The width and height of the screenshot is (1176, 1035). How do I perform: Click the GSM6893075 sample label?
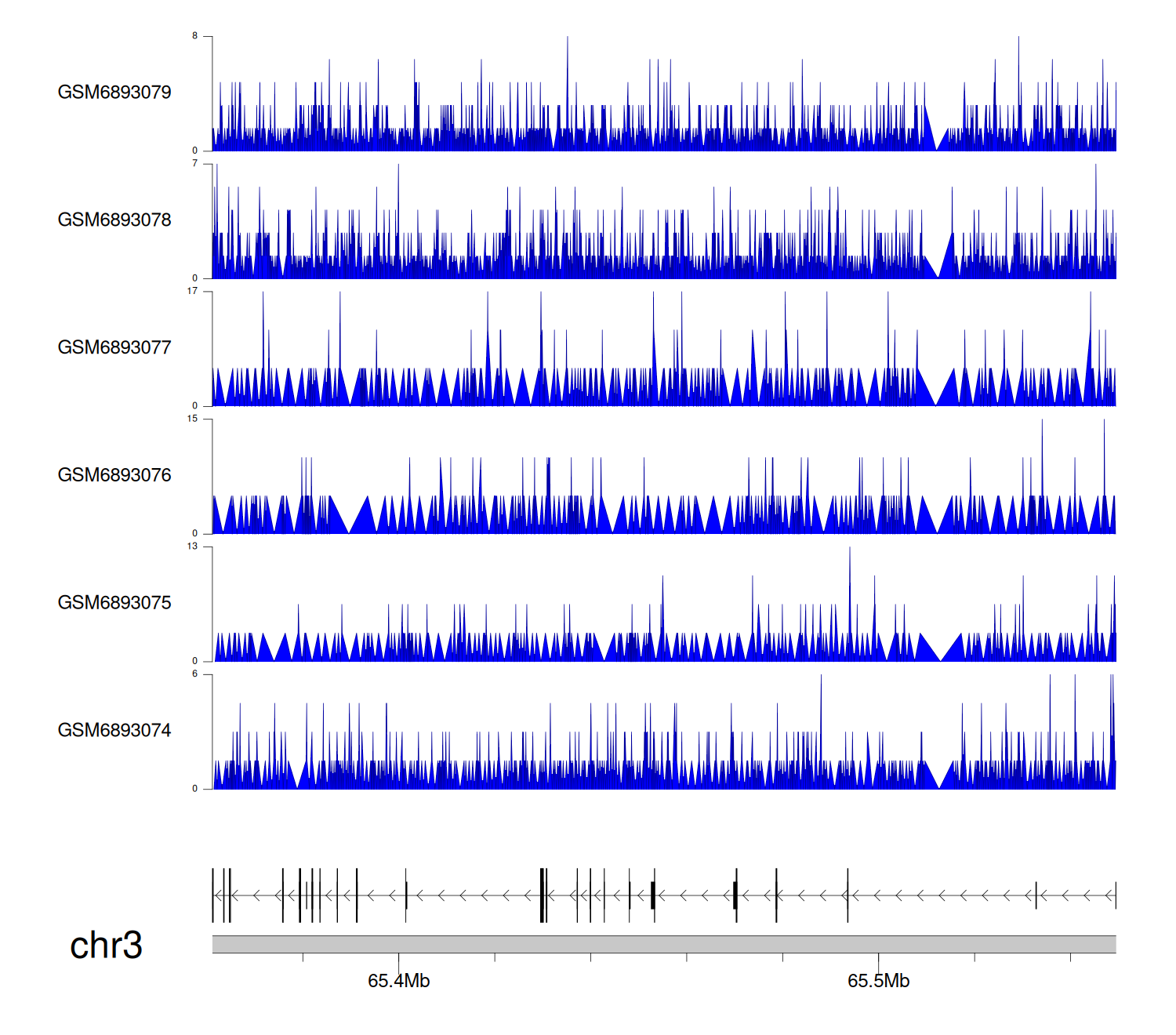(114, 603)
